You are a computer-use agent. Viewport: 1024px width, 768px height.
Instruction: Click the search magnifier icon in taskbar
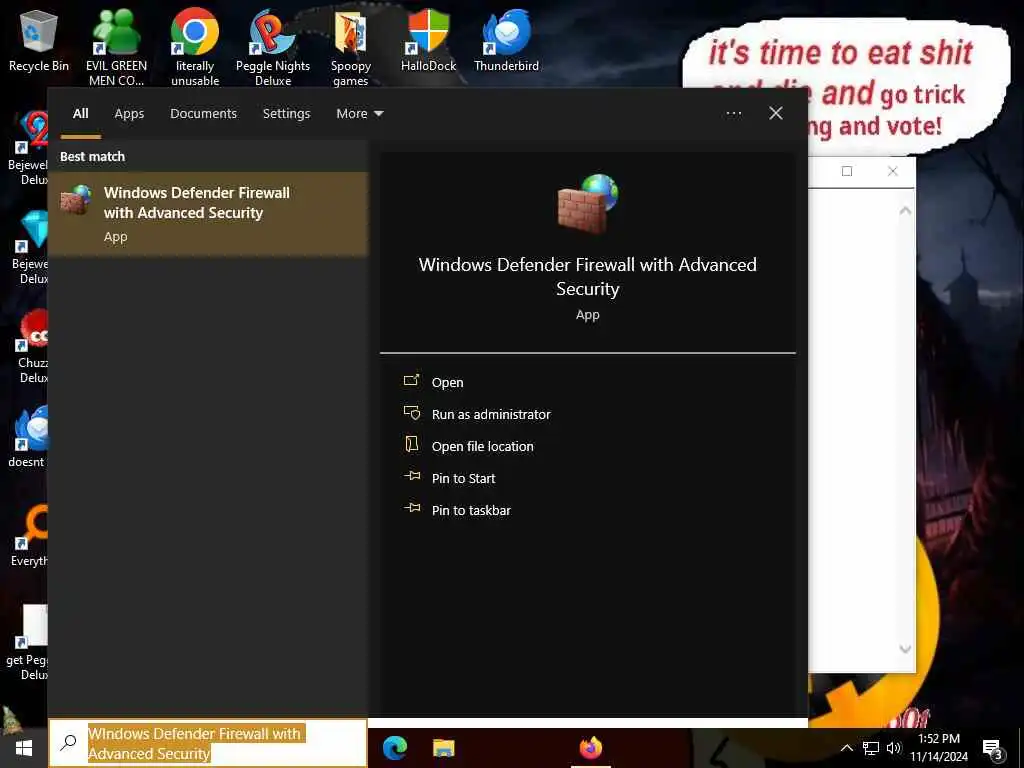[x=69, y=743]
